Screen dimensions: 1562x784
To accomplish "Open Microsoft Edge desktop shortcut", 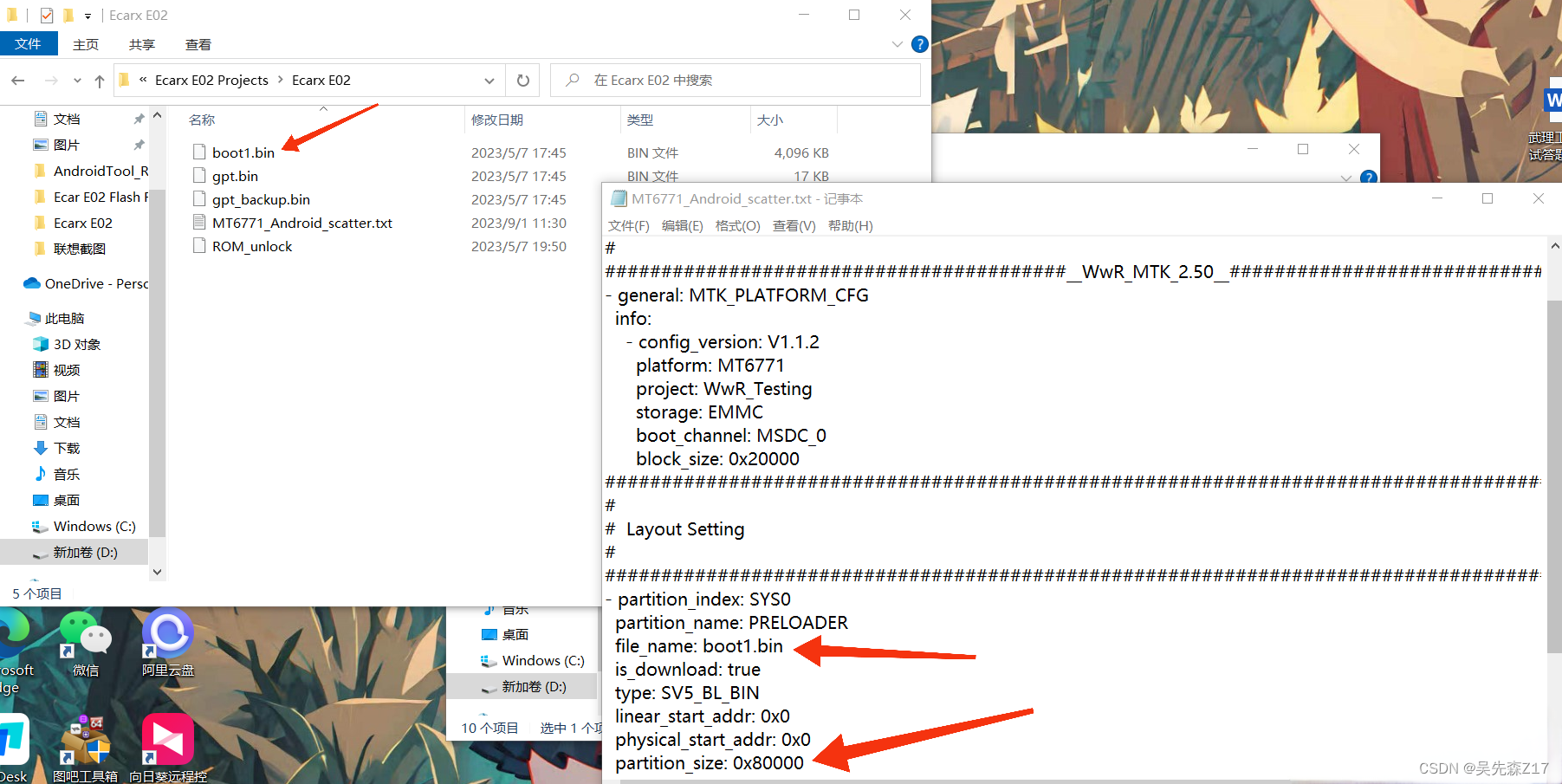I will pos(15,650).
